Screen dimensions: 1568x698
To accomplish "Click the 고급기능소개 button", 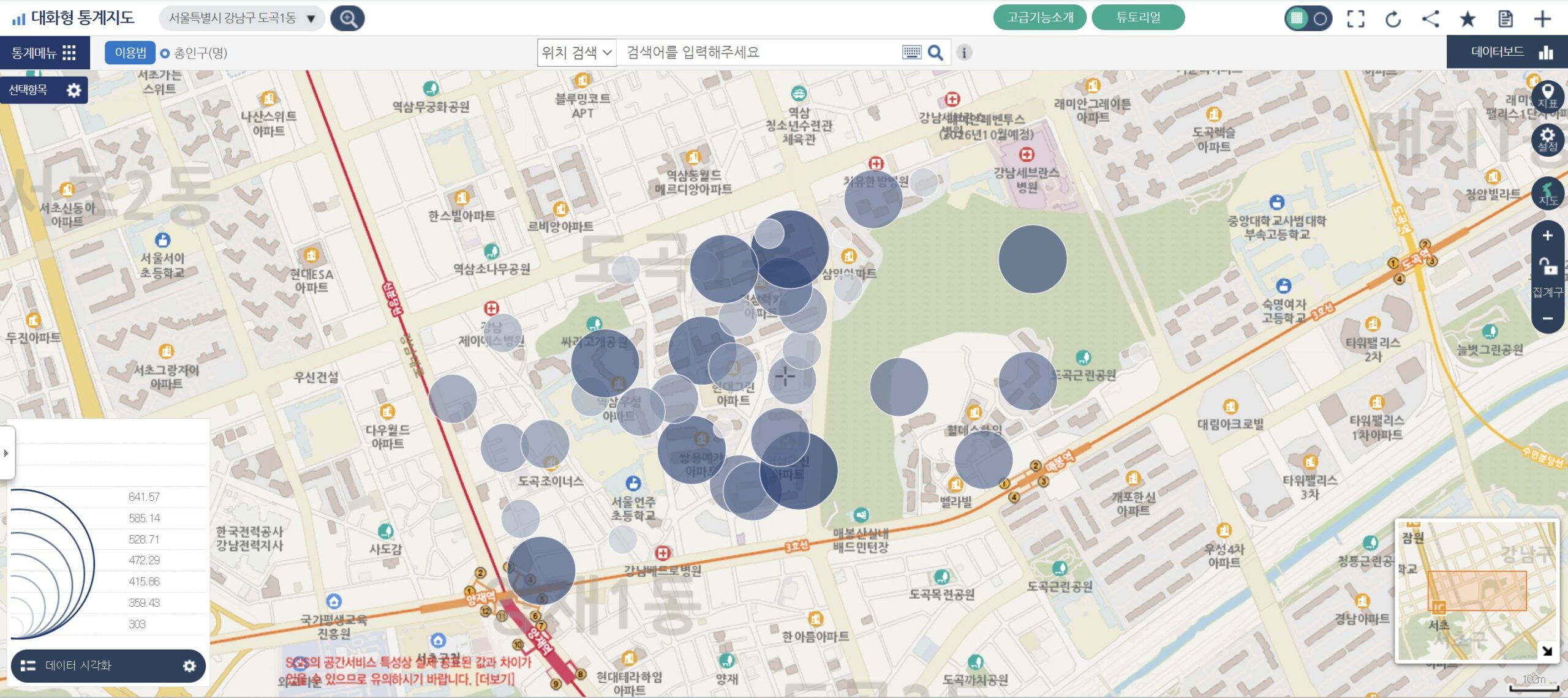I will point(1039,18).
